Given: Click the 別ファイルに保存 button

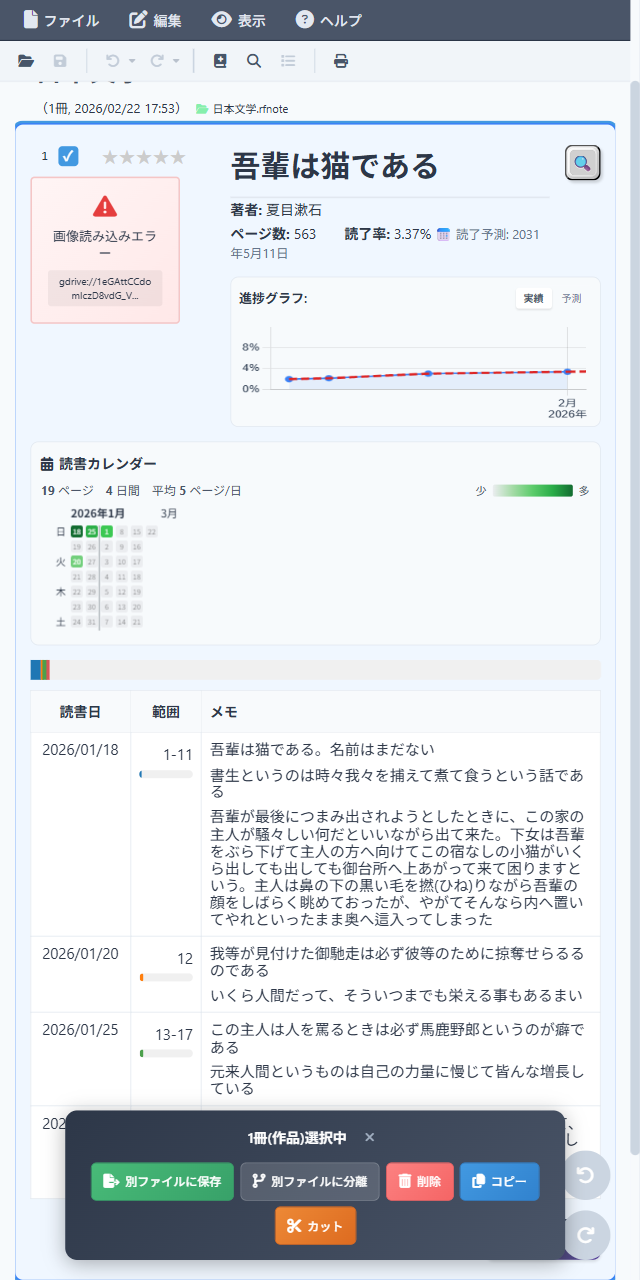Looking at the screenshot, I should [x=162, y=1181].
